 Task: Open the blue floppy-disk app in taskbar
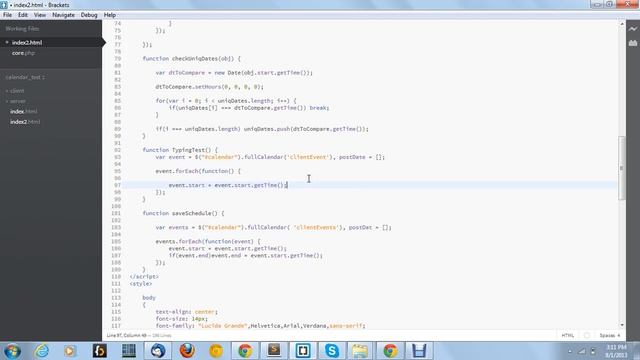(x=419, y=351)
